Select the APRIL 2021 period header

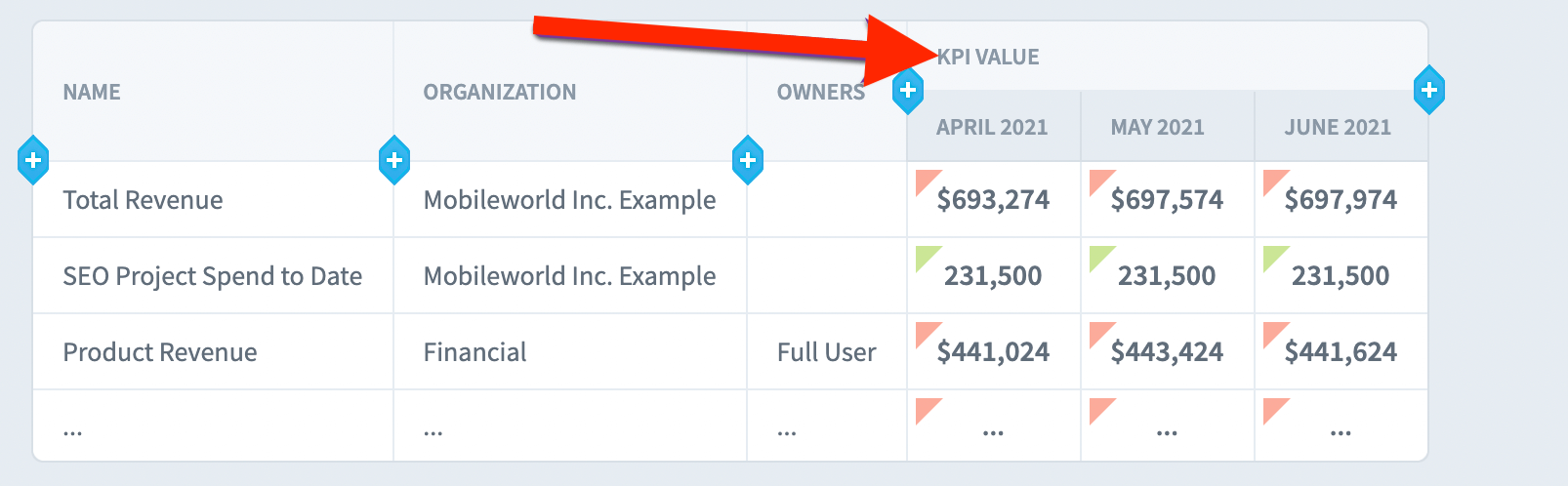tap(992, 127)
